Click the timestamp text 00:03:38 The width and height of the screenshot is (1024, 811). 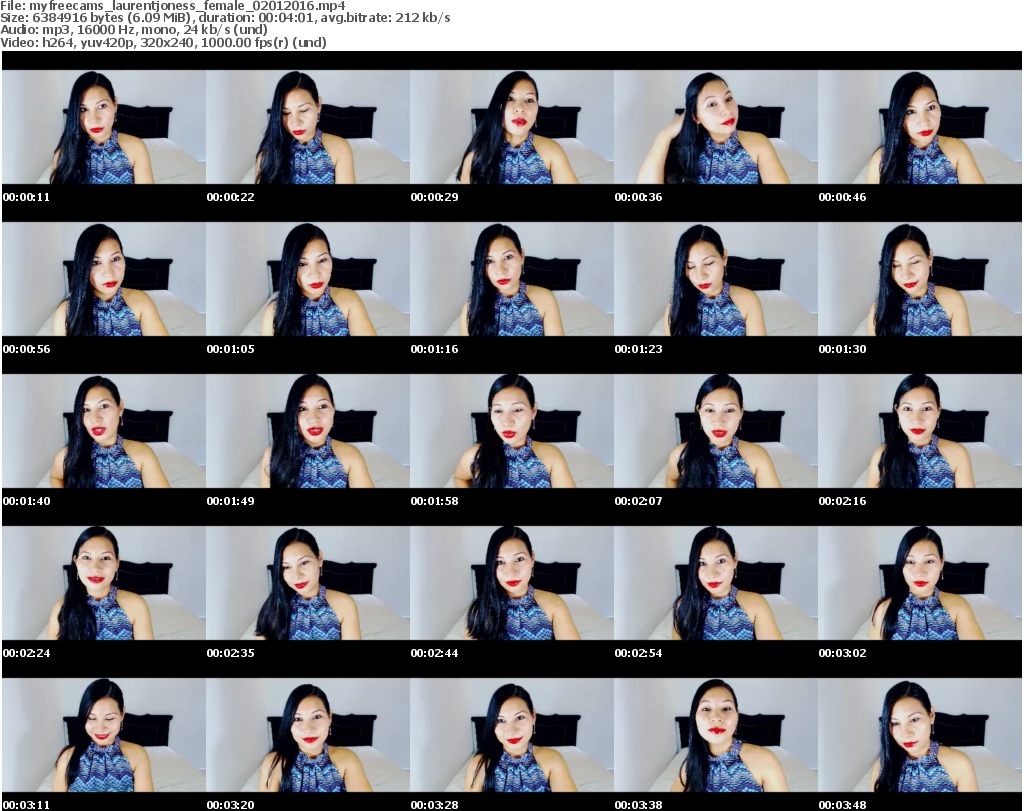(x=638, y=805)
